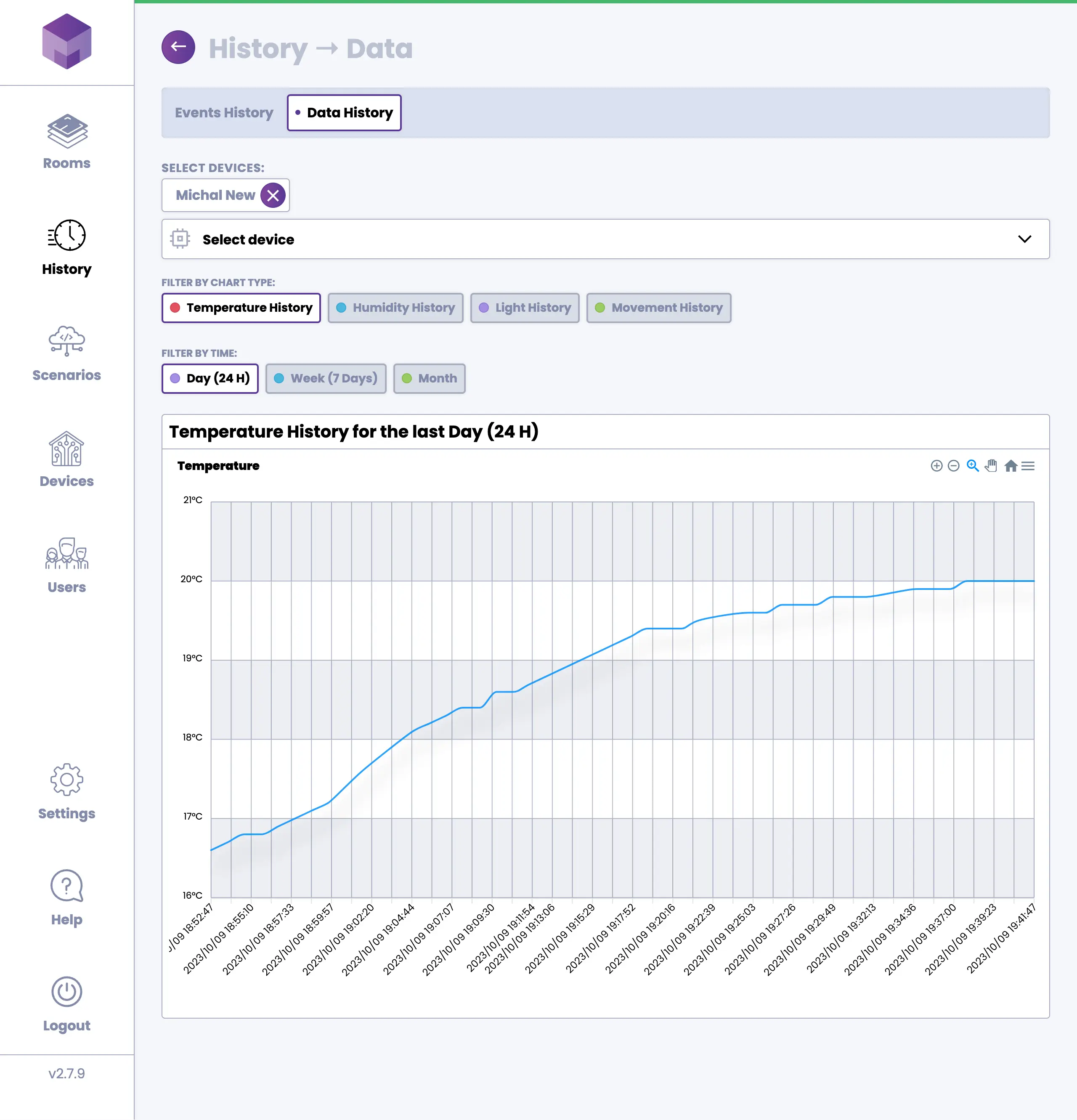This screenshot has width=1077, height=1120.
Task: Open the Devices sidebar section
Action: click(x=67, y=460)
